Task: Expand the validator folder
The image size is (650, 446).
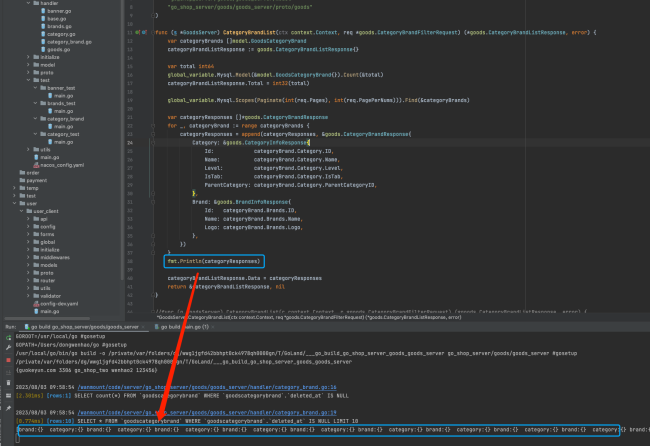Action: pyautogui.click(x=29, y=296)
